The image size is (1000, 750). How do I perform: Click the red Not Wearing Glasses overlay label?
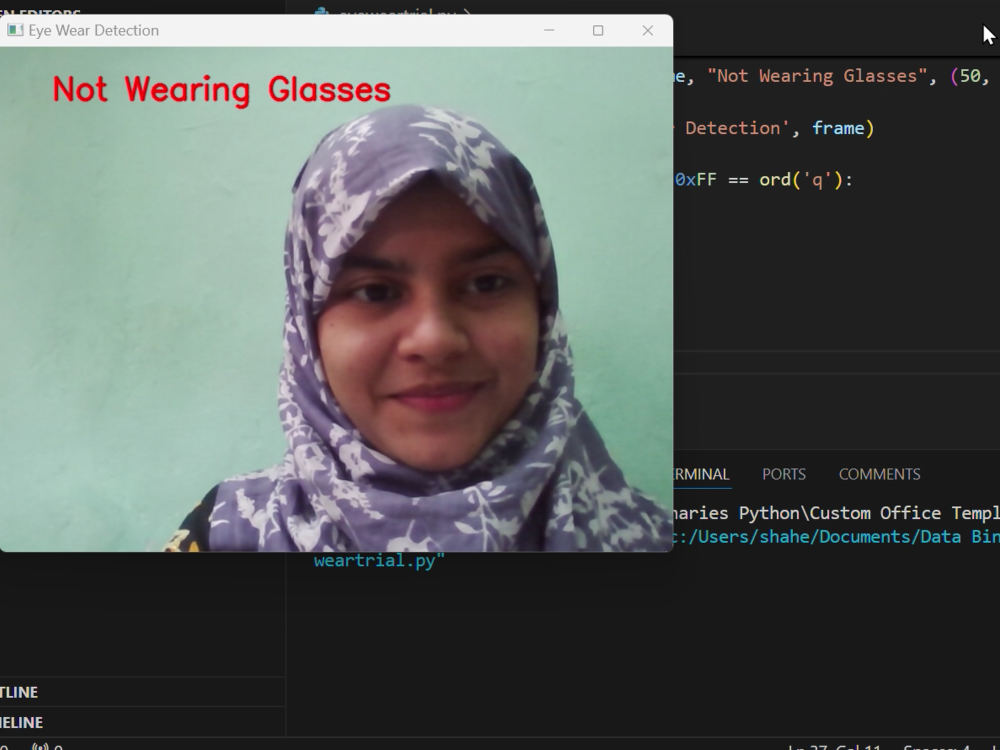[x=221, y=90]
